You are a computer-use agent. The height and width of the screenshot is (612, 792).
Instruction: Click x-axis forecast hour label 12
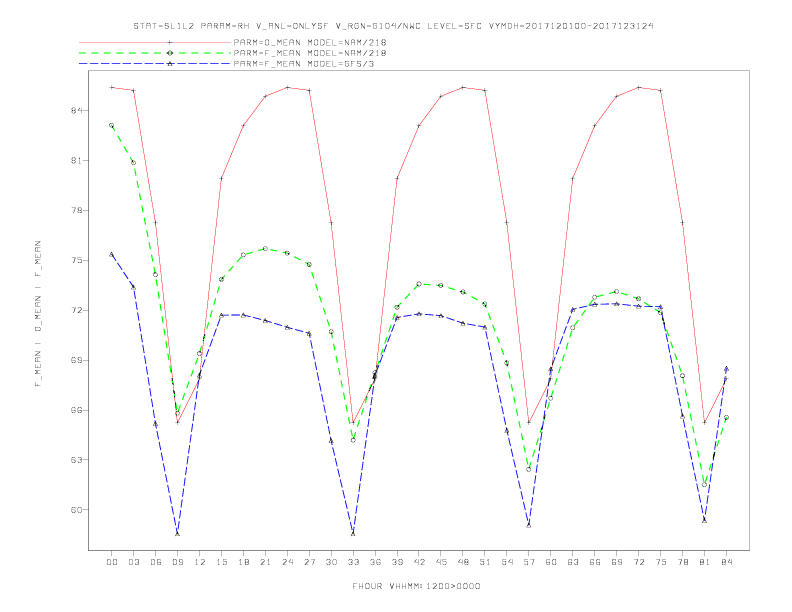(200, 562)
